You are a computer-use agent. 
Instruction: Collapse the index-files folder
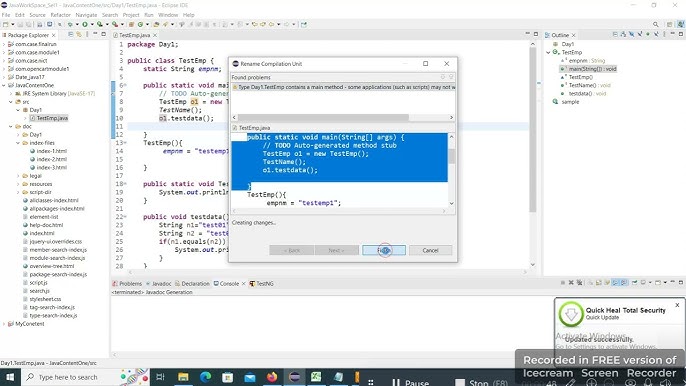coord(18,143)
